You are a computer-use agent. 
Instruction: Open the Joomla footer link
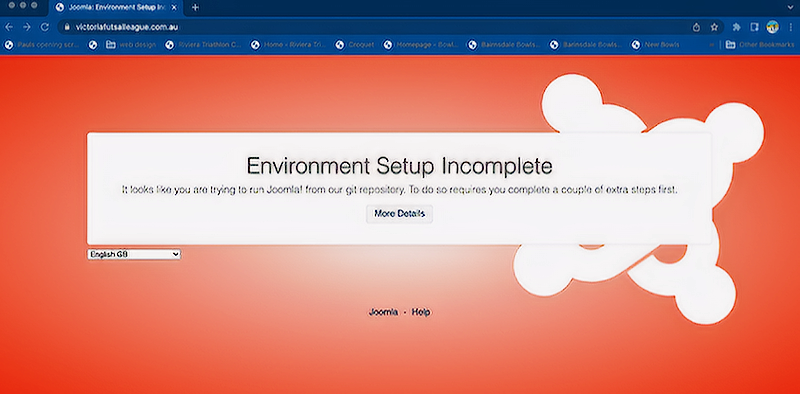pos(383,312)
